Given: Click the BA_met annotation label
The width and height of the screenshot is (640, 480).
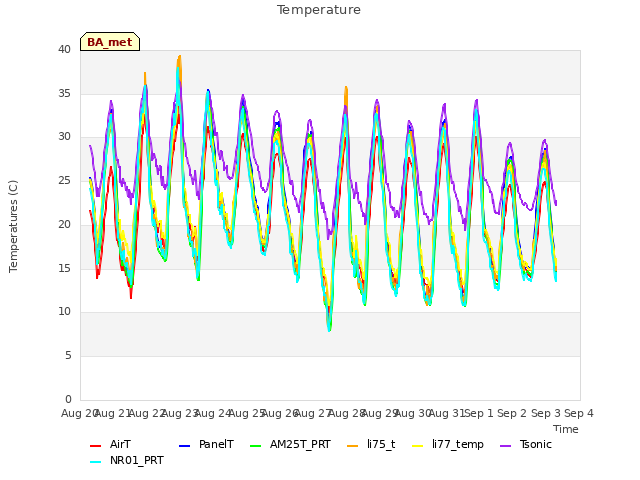Looking at the screenshot, I should 110,42.
